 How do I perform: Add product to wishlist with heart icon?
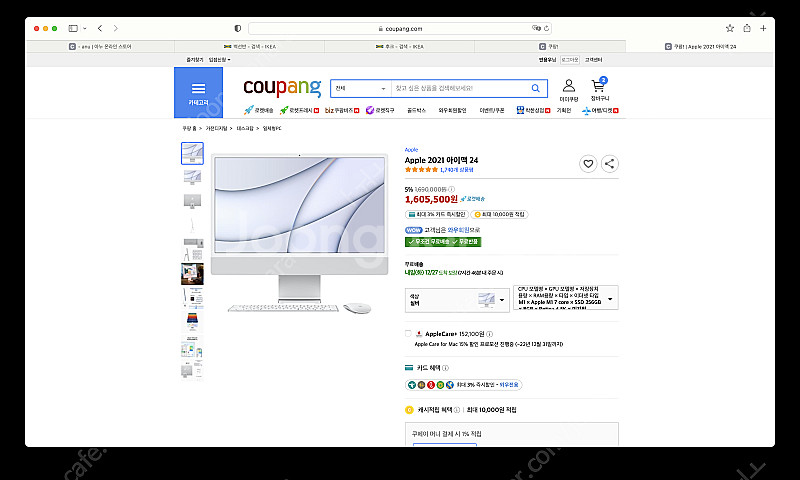[x=588, y=164]
